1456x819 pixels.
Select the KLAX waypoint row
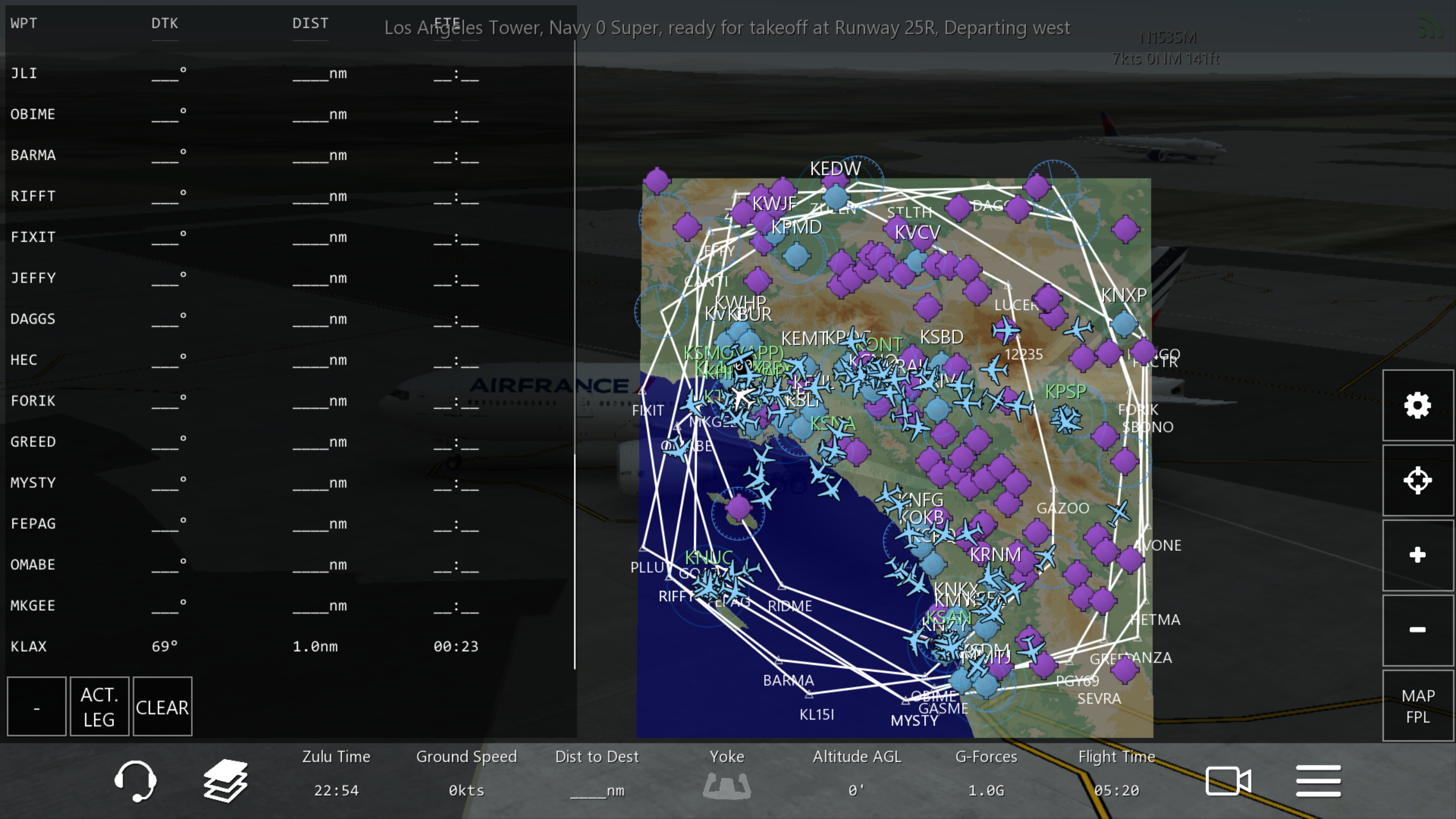tap(245, 647)
